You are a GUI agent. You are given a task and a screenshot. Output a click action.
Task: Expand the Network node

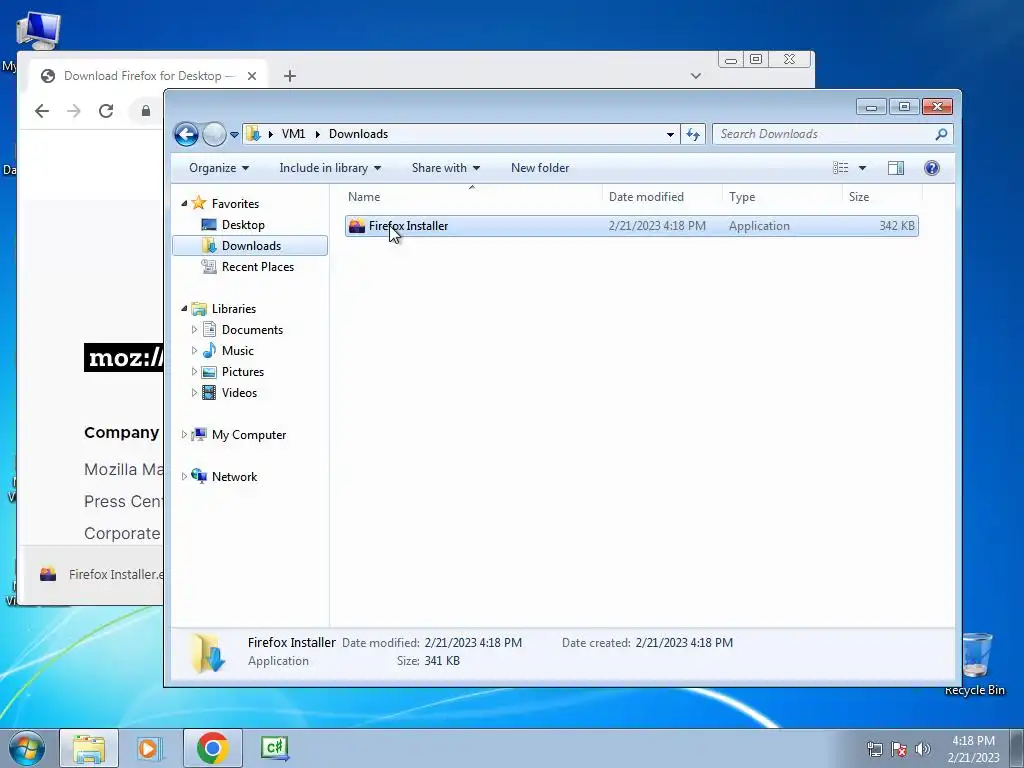[184, 477]
